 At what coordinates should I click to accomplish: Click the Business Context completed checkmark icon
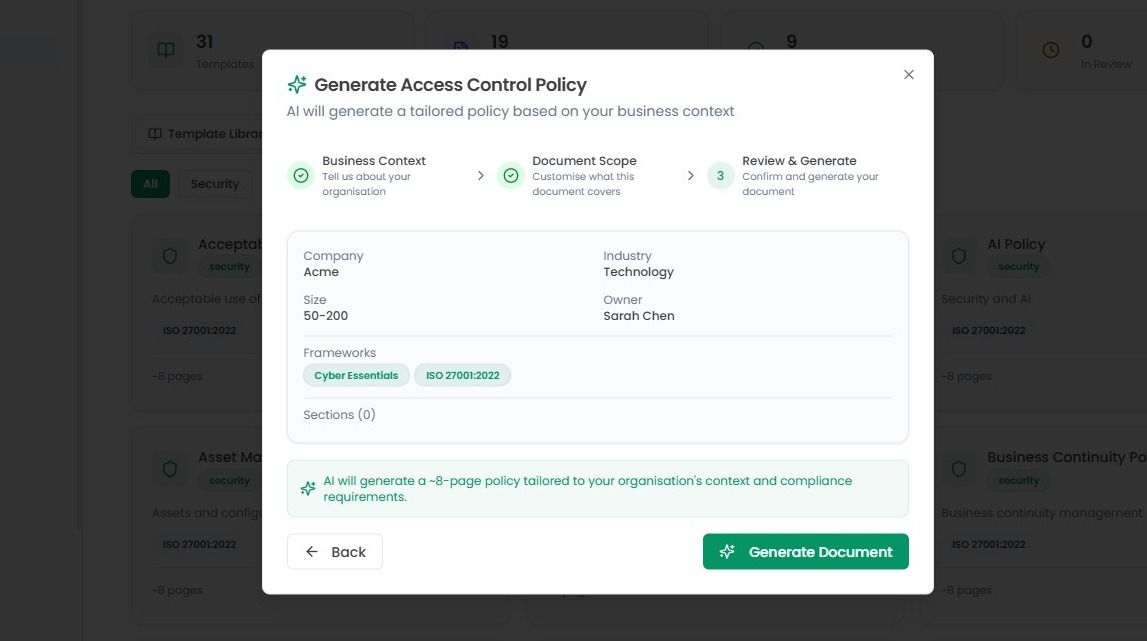(301, 176)
